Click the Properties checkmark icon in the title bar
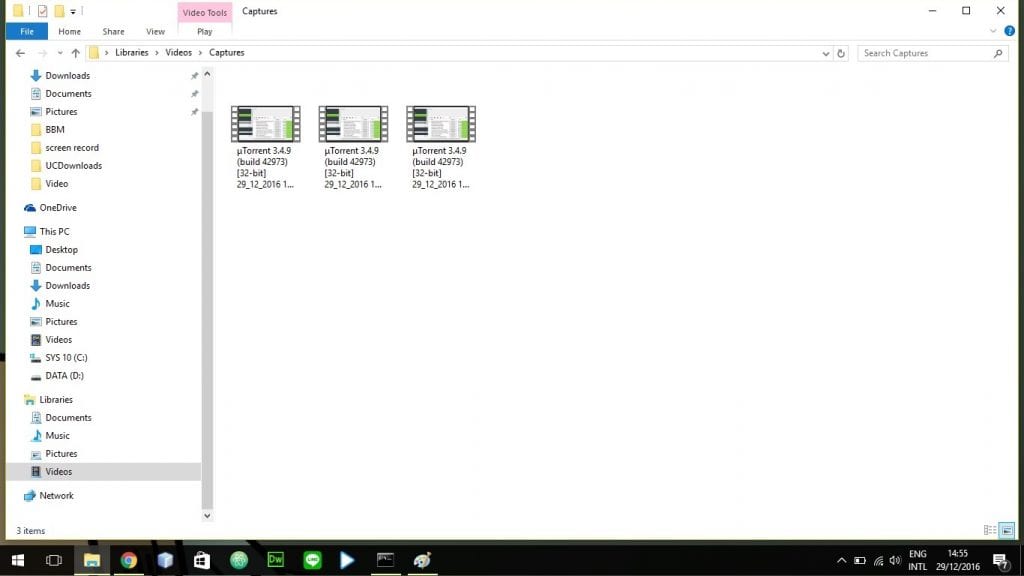Viewport: 1024px width, 576px height. [42, 11]
